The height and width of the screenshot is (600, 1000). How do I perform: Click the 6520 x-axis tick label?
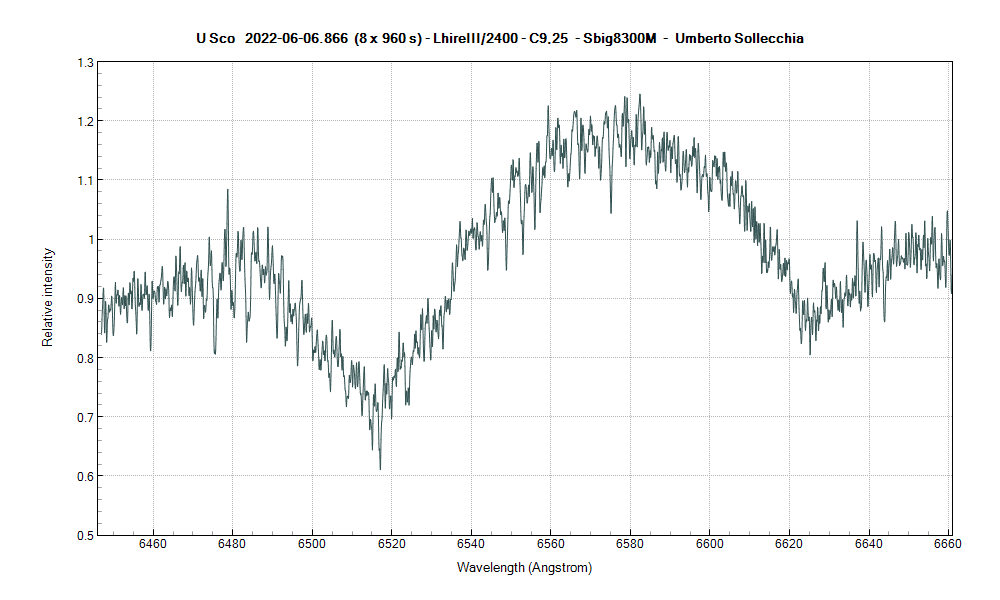[392, 544]
